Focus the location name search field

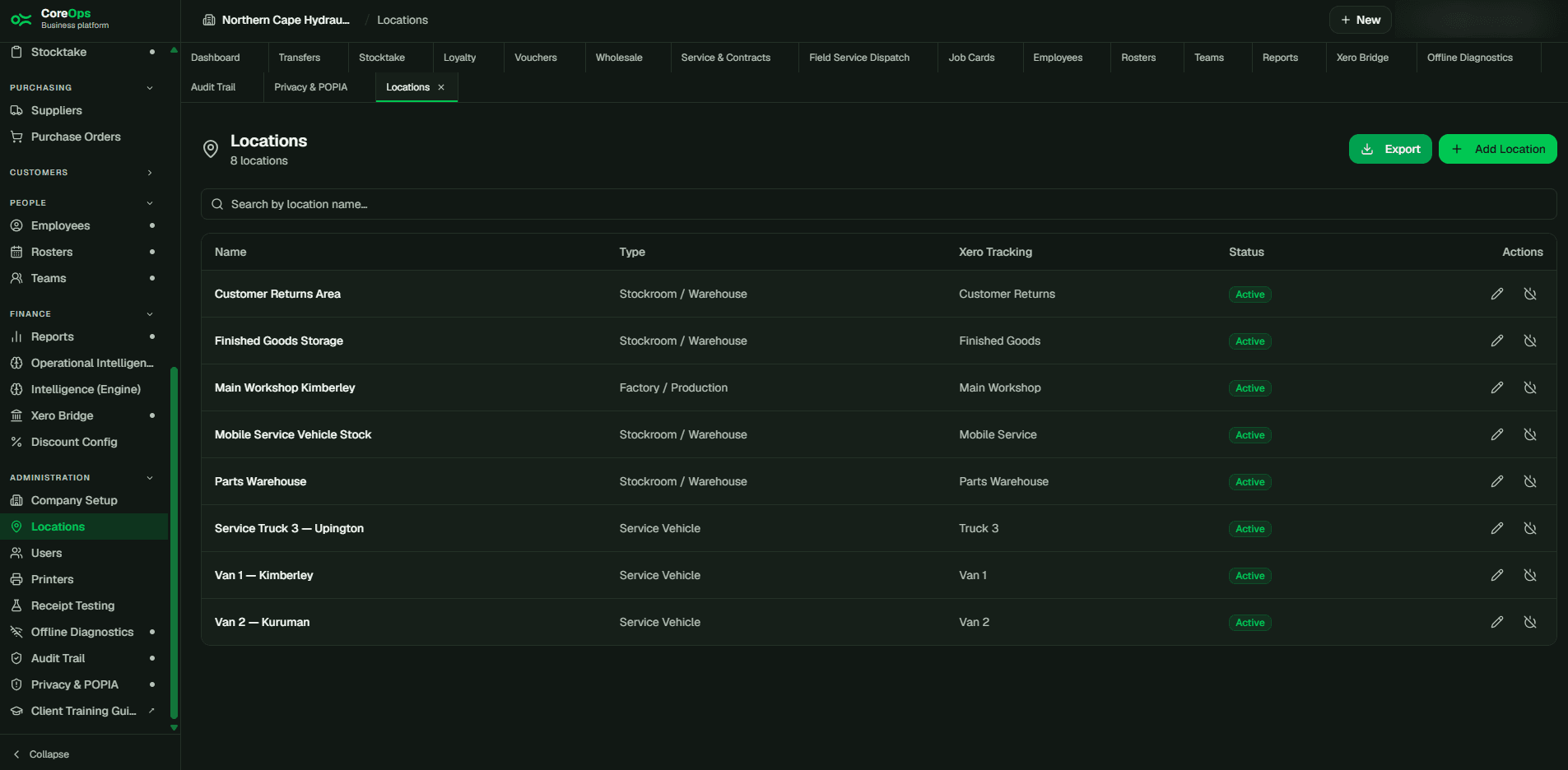[878, 204]
